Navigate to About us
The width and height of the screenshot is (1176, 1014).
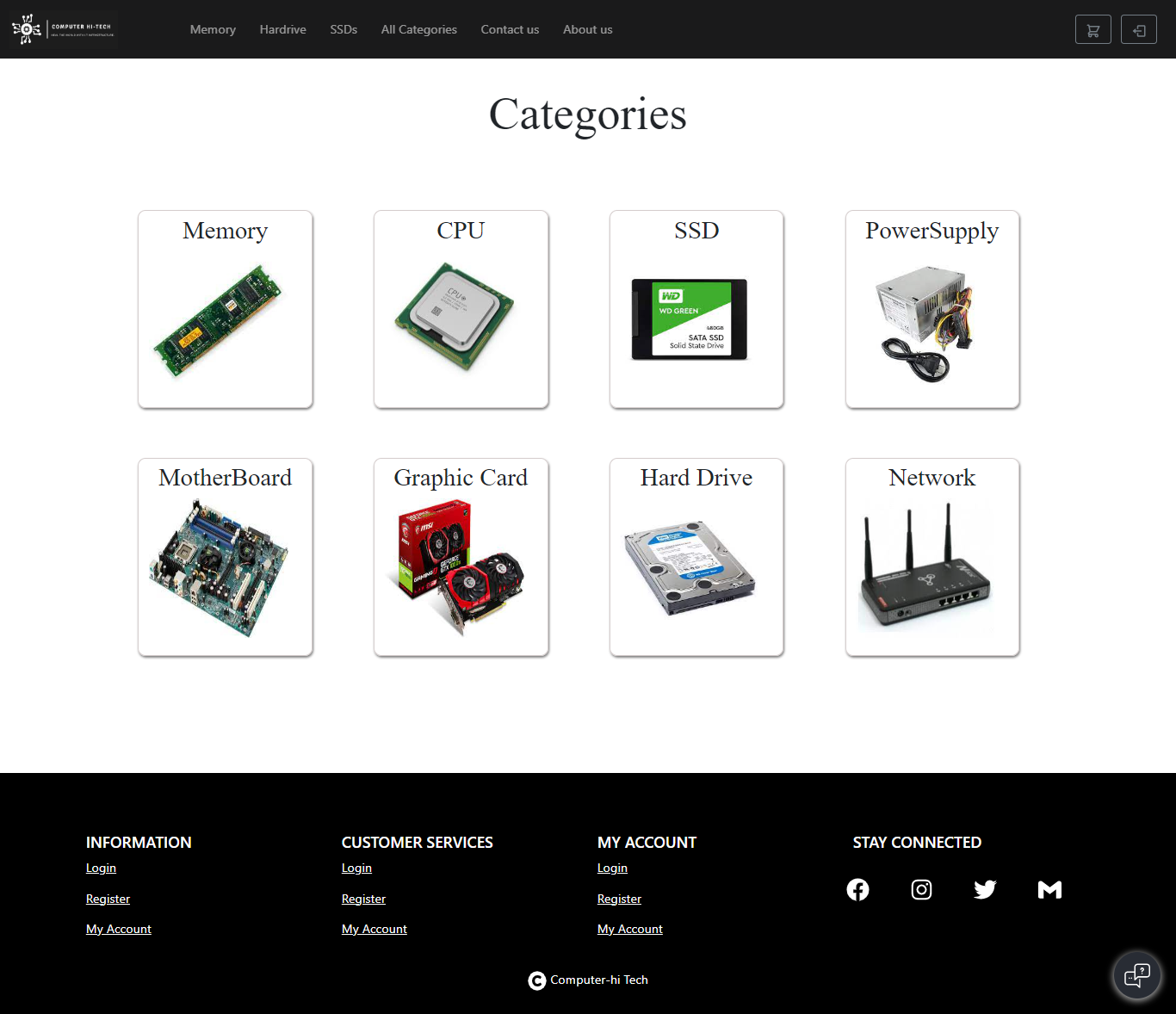(x=587, y=29)
